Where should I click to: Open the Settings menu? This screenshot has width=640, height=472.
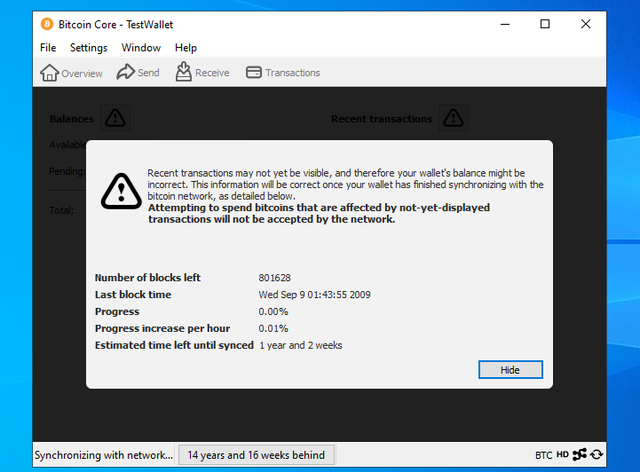point(89,48)
